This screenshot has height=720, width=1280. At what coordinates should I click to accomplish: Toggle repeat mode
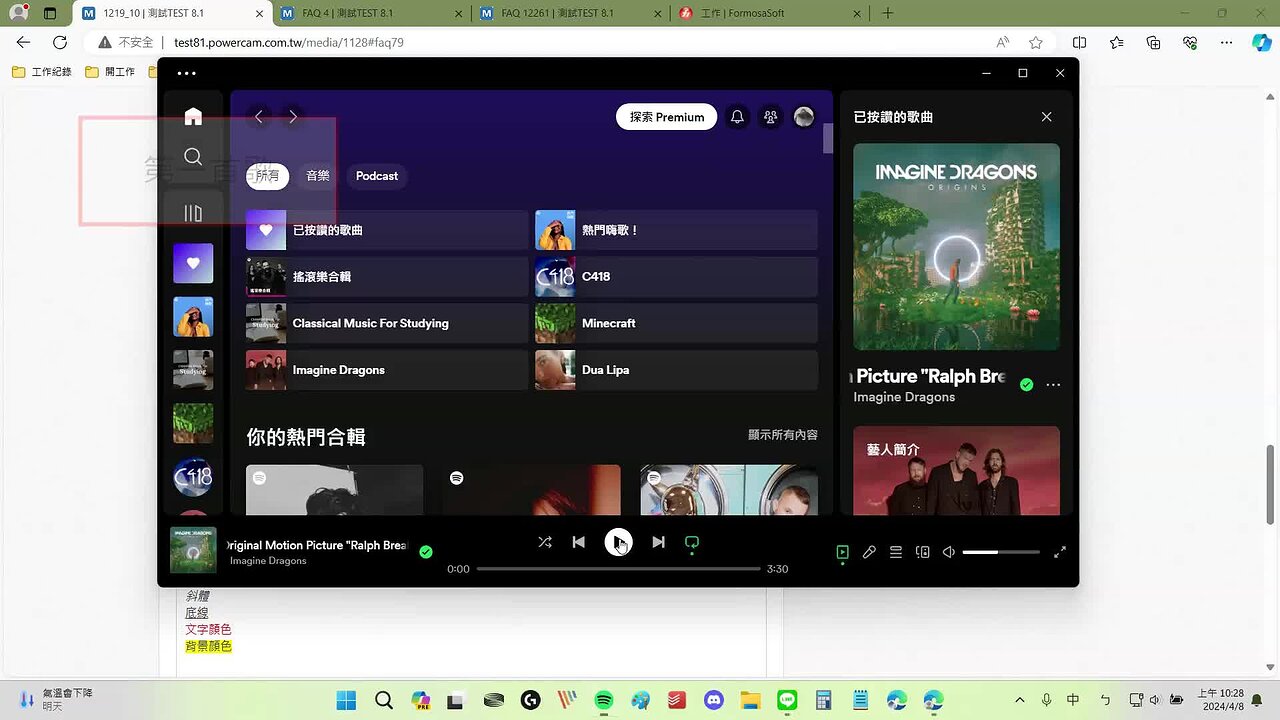point(691,542)
